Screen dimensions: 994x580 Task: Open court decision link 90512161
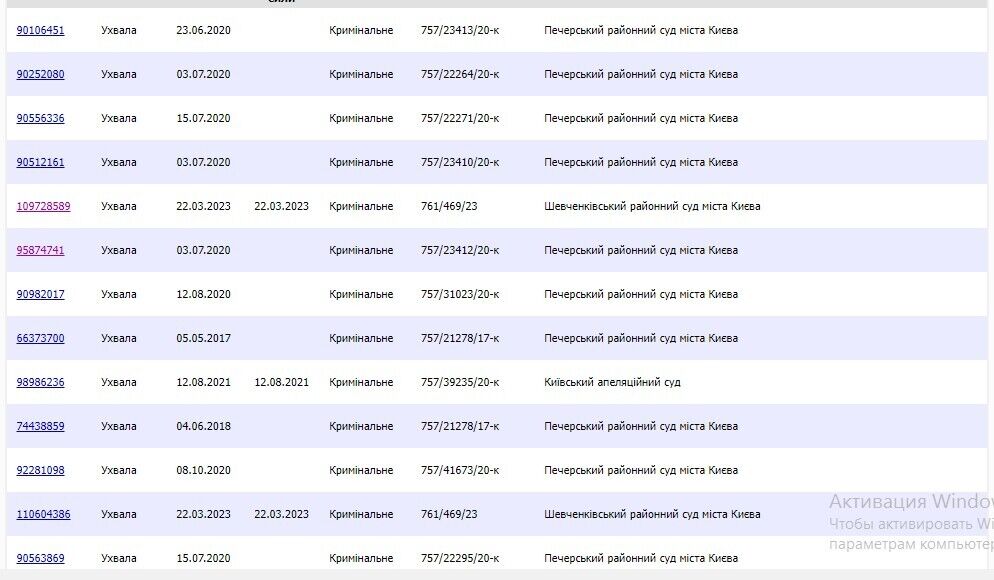[x=40, y=162]
